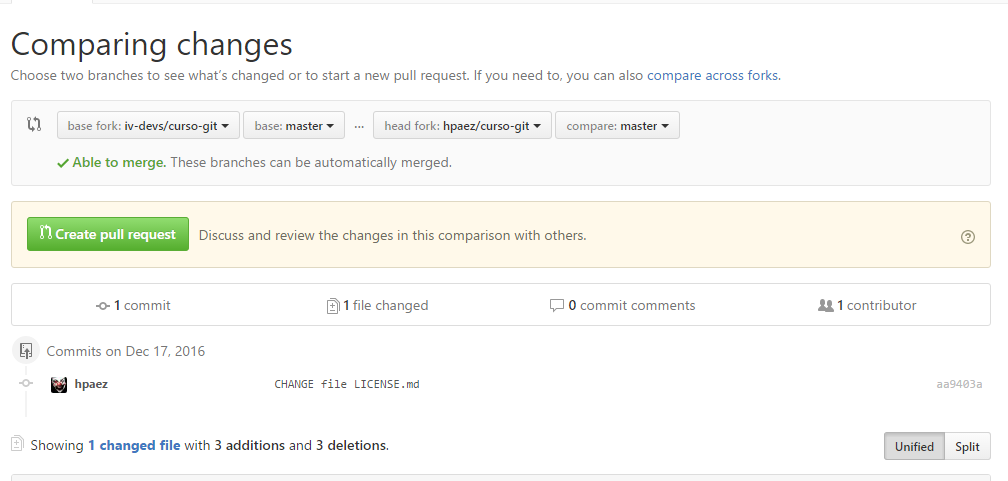The height and width of the screenshot is (481, 1008).
Task: Open the head fork hpaez/curso-git dropdown
Action: pyautogui.click(x=462, y=125)
